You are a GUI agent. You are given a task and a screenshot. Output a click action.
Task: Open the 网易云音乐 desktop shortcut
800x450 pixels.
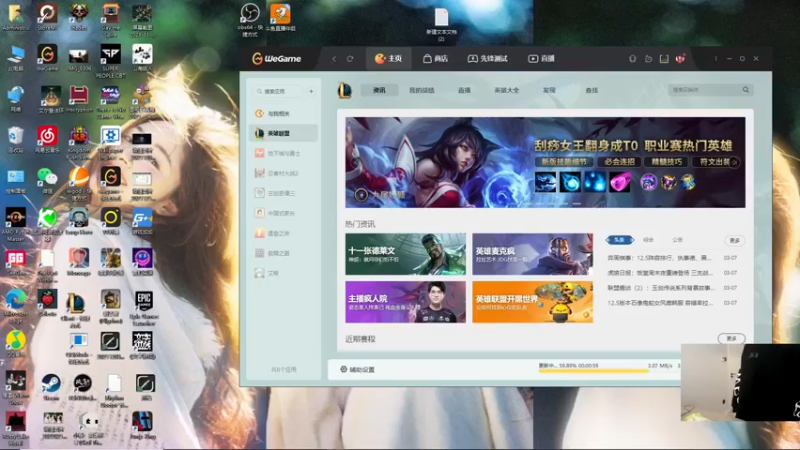pos(47,140)
